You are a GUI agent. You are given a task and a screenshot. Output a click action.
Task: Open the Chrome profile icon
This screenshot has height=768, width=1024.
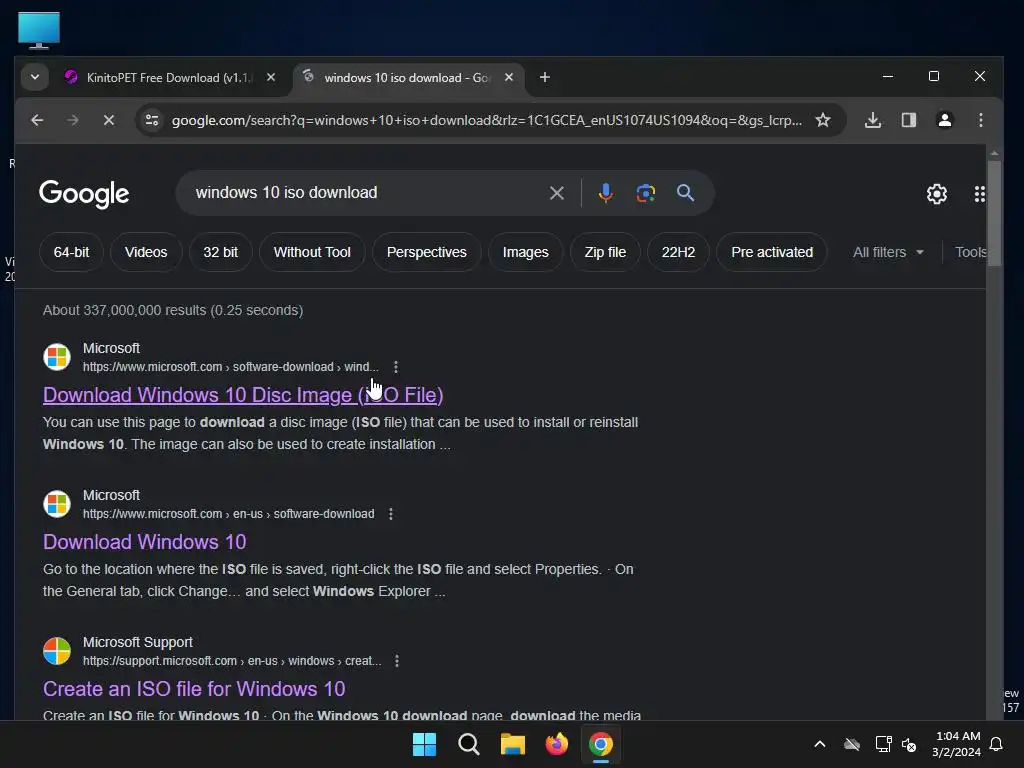944,120
